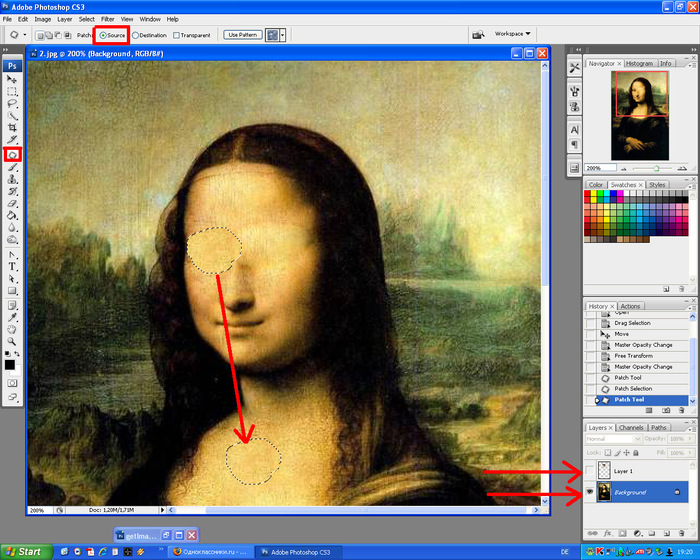Image resolution: width=700 pixels, height=560 pixels.
Task: Open Go to Bridge icon
Action: tap(478, 34)
